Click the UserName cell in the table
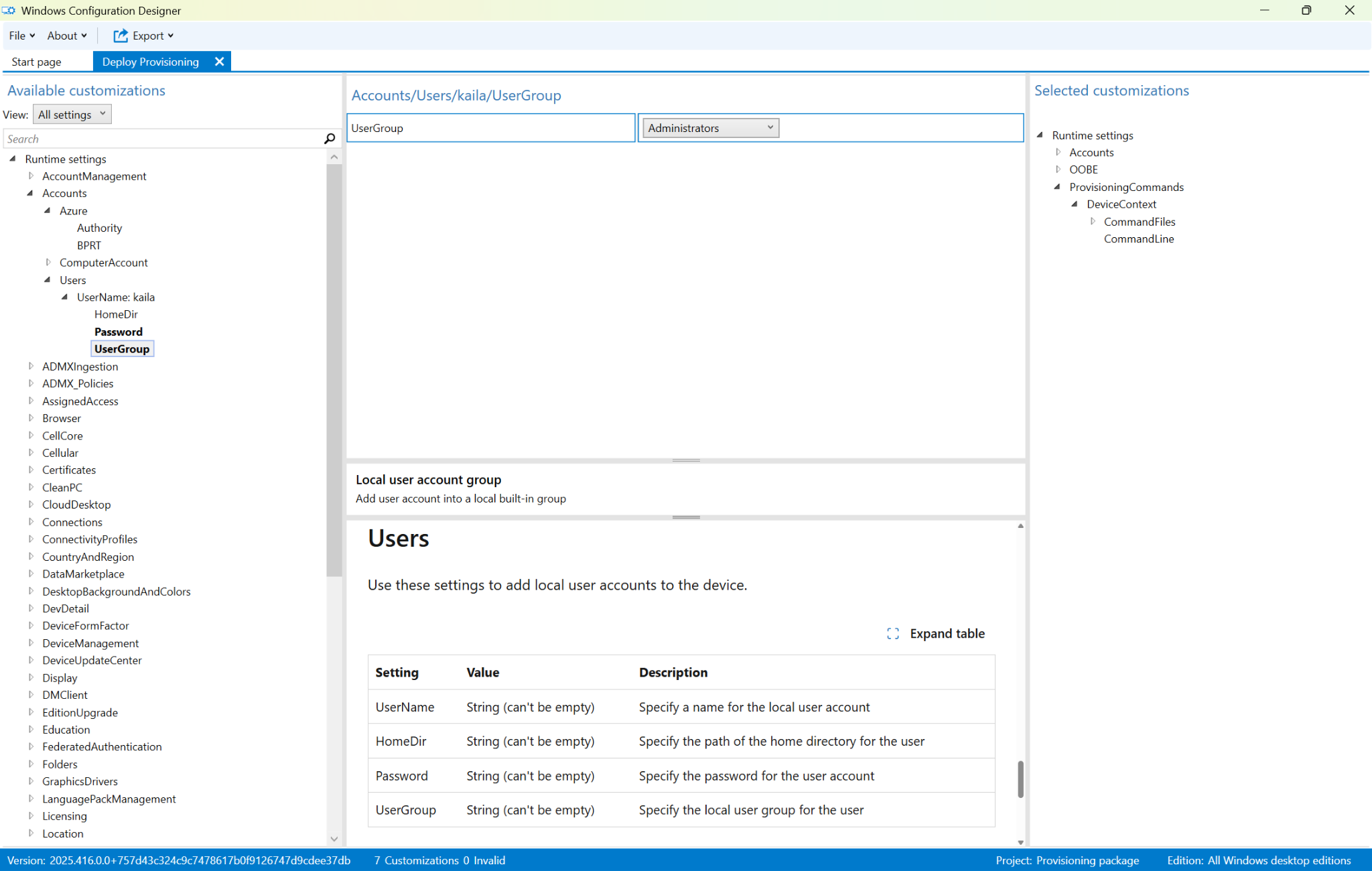 (x=405, y=707)
